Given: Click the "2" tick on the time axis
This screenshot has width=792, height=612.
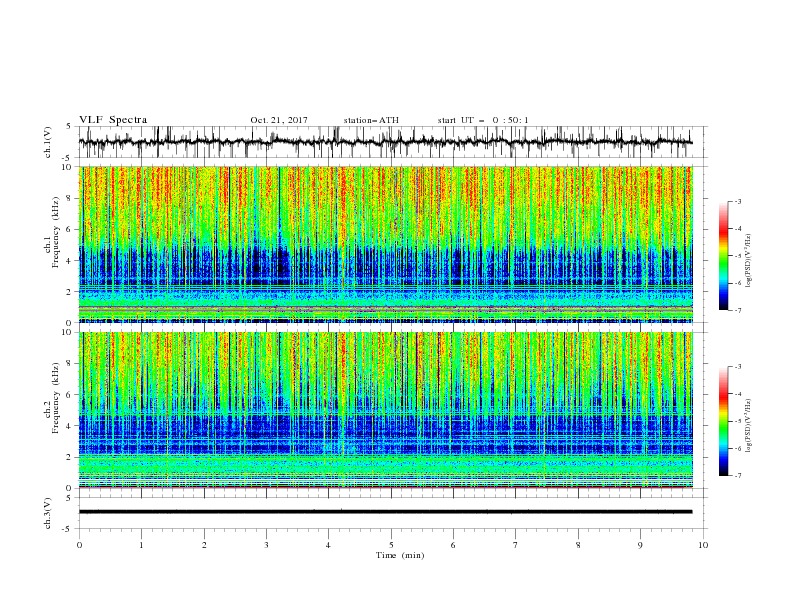Looking at the screenshot, I should [204, 545].
